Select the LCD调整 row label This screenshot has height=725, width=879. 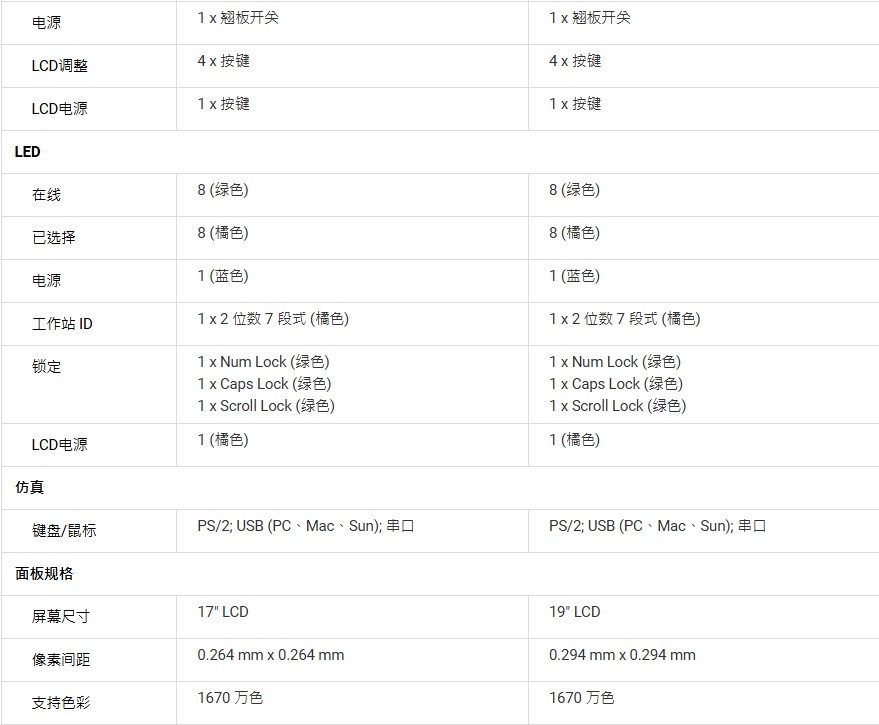click(59, 66)
